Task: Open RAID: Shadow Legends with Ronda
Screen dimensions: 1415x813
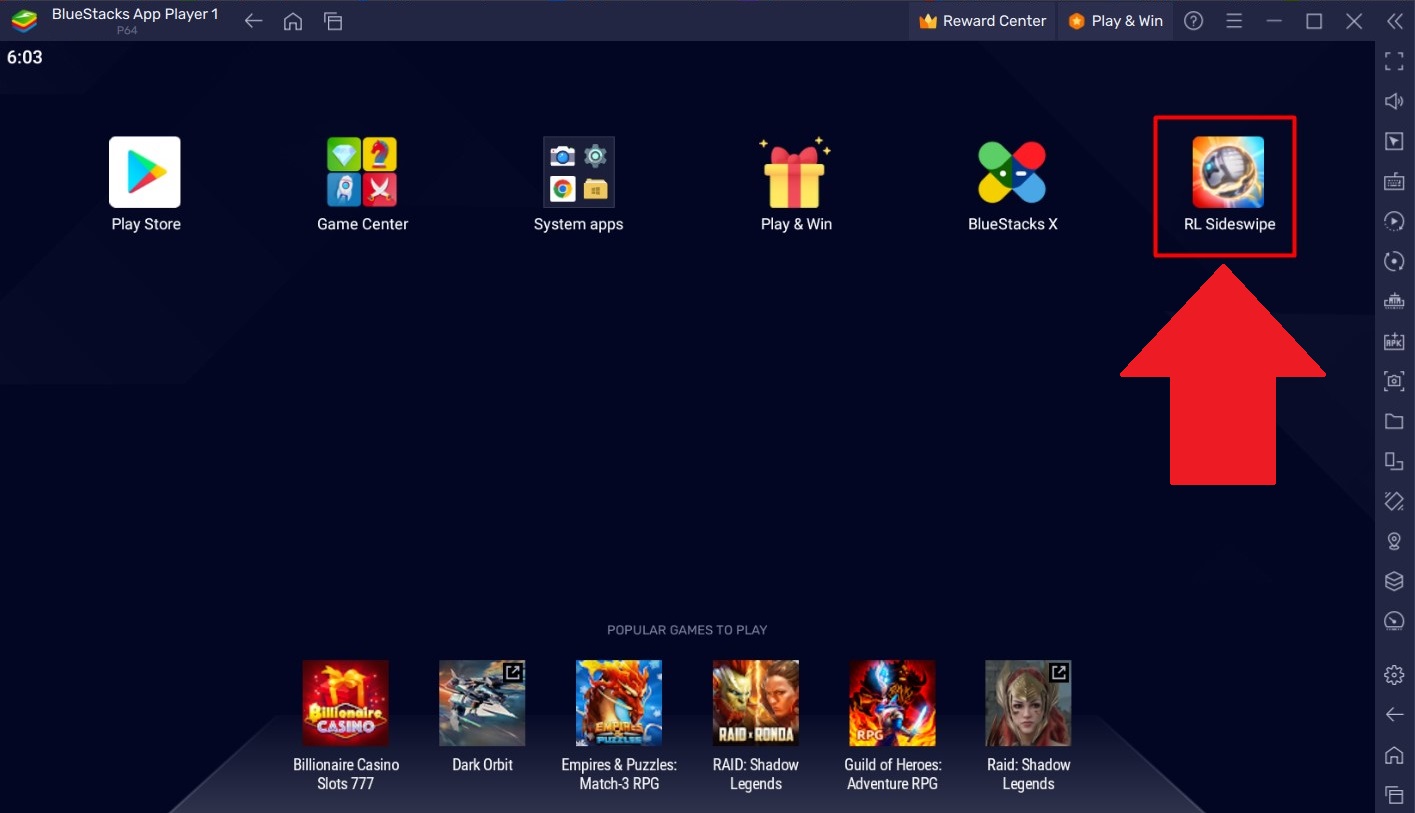Action: pyautogui.click(x=755, y=702)
